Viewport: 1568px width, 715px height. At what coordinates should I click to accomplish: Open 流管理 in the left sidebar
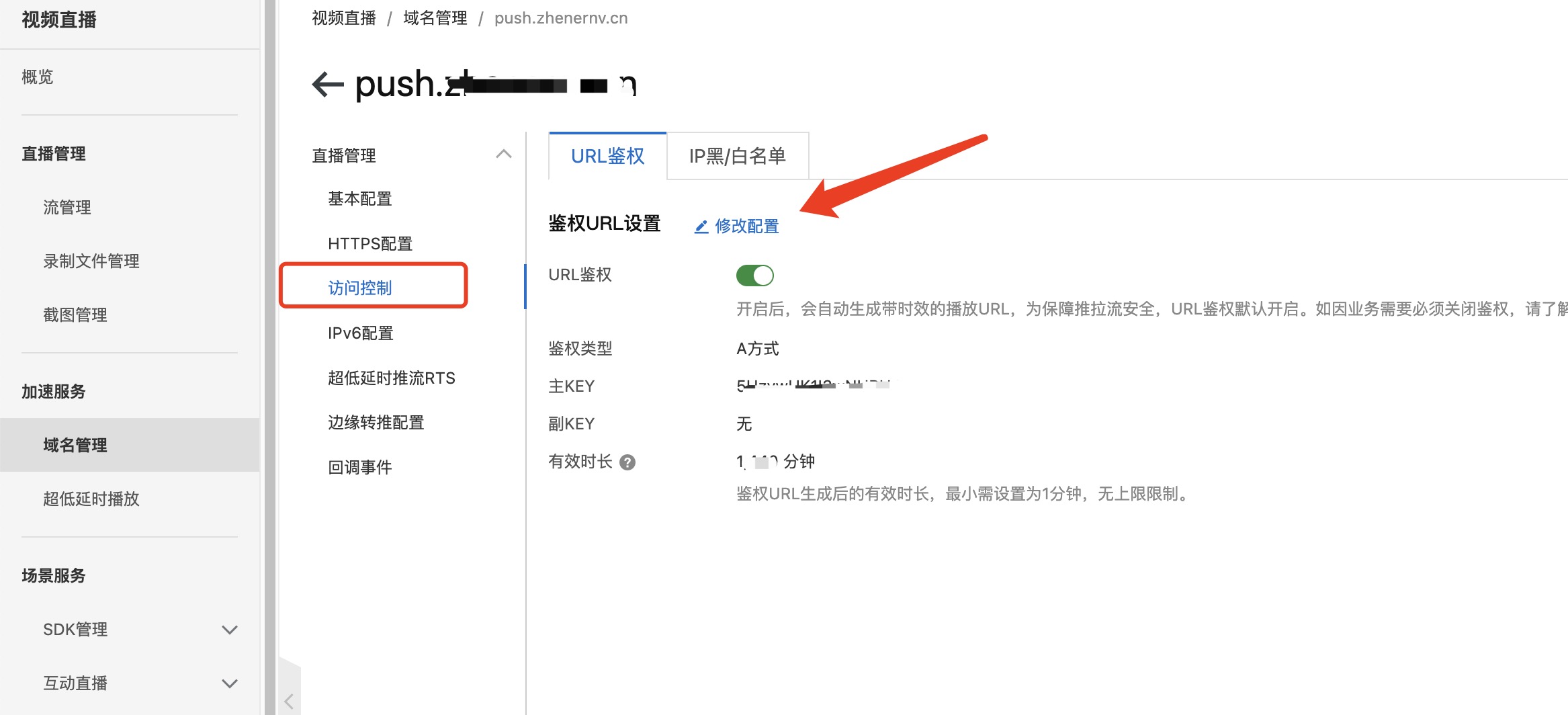(67, 208)
